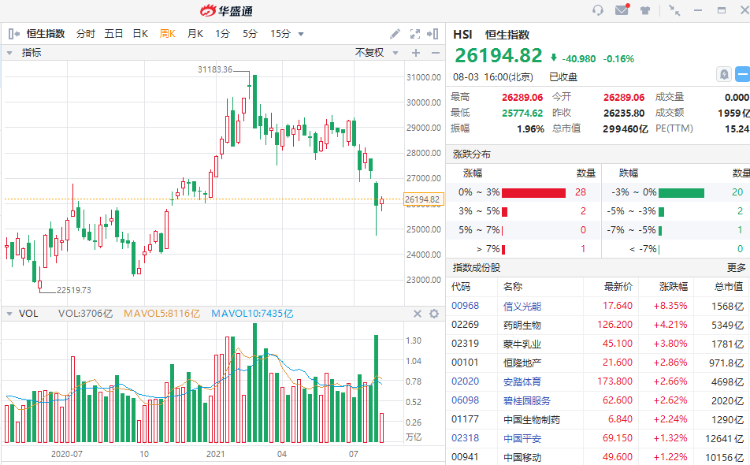The image size is (750, 465).
Task: Click MAVOL10 indicator label
Action: 252,314
